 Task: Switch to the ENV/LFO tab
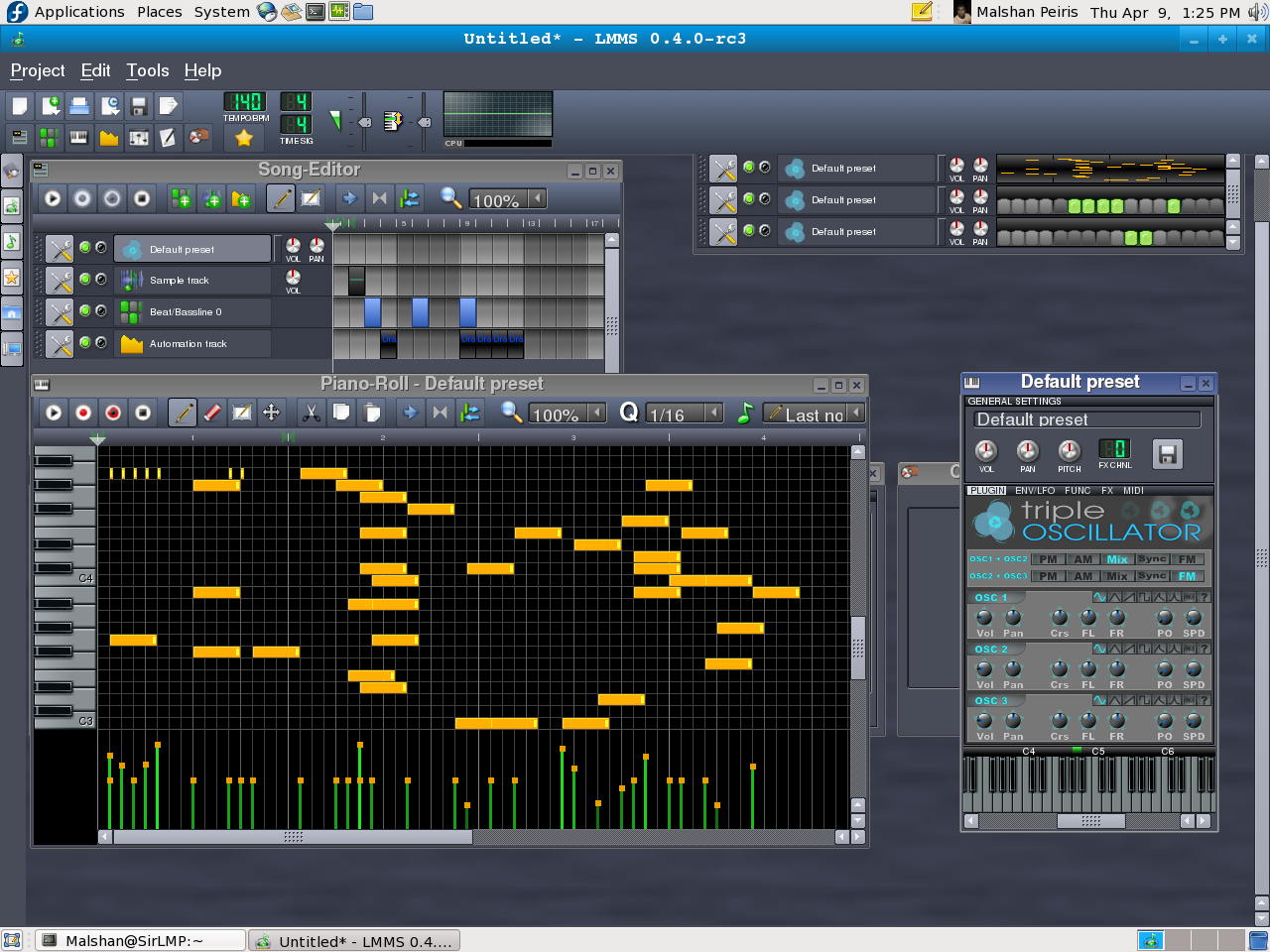(x=1035, y=491)
